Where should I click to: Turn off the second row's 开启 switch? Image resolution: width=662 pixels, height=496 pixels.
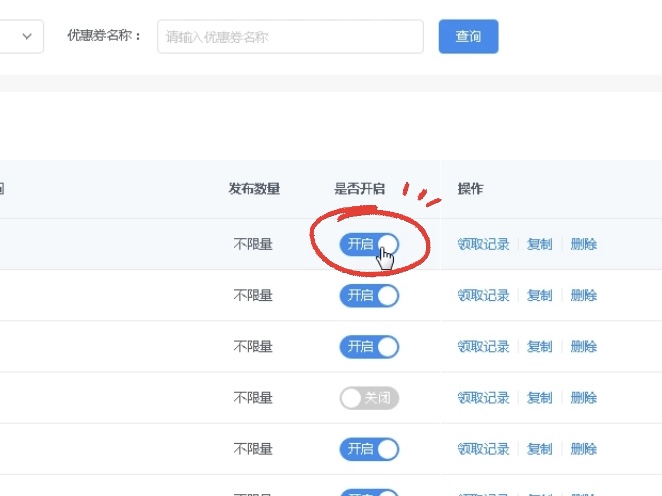tap(369, 295)
